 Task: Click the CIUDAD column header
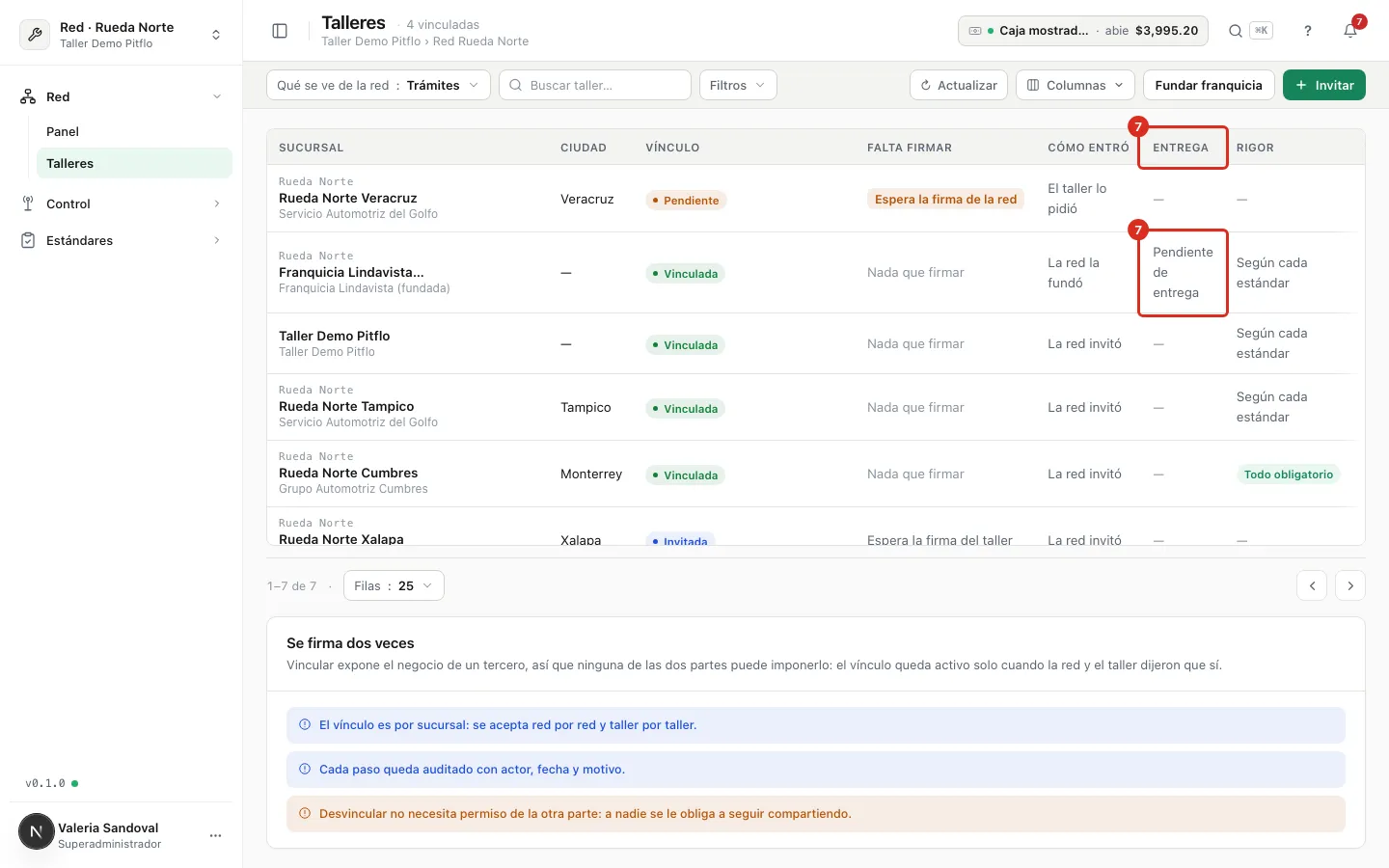(x=584, y=148)
